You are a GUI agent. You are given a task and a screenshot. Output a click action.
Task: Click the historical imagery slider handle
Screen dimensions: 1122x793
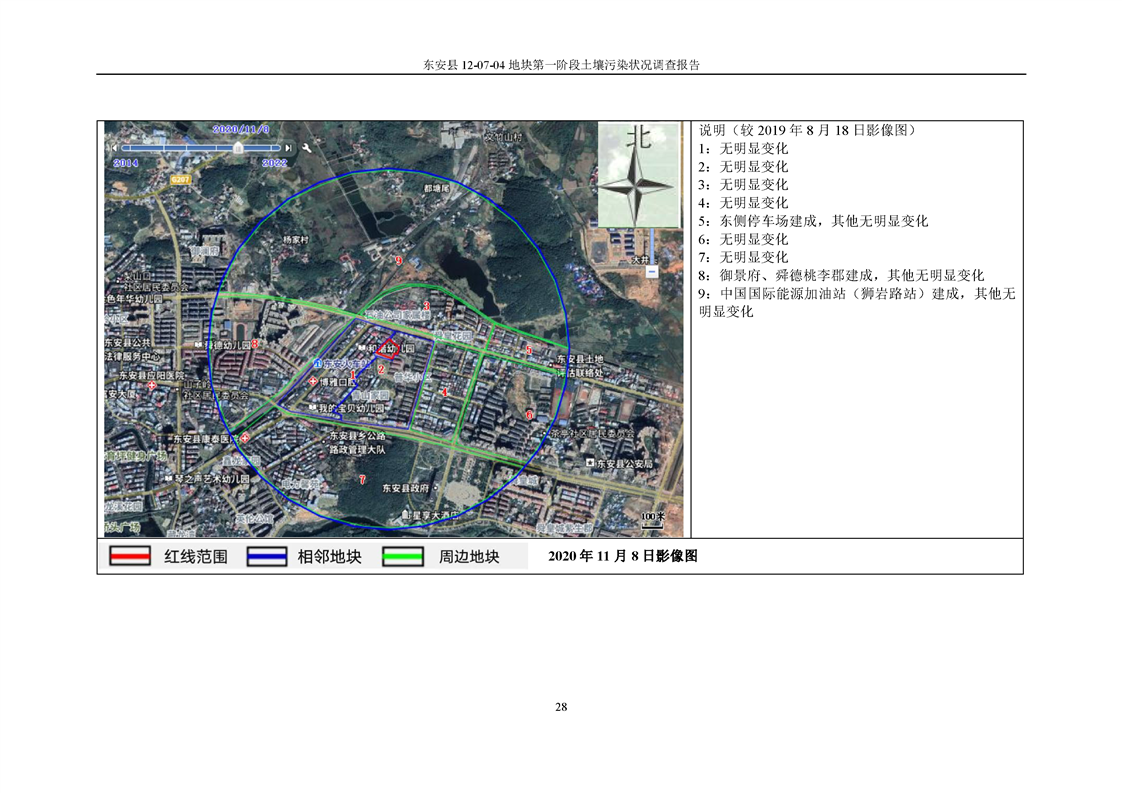coord(238,146)
